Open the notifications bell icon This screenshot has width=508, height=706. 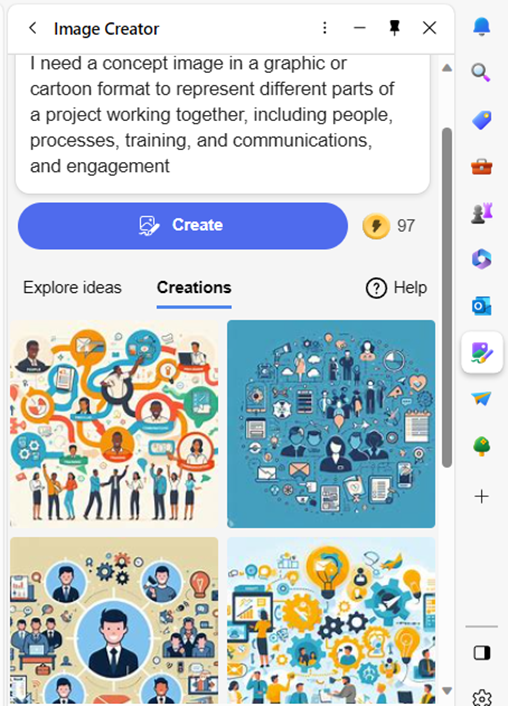pyautogui.click(x=481, y=27)
